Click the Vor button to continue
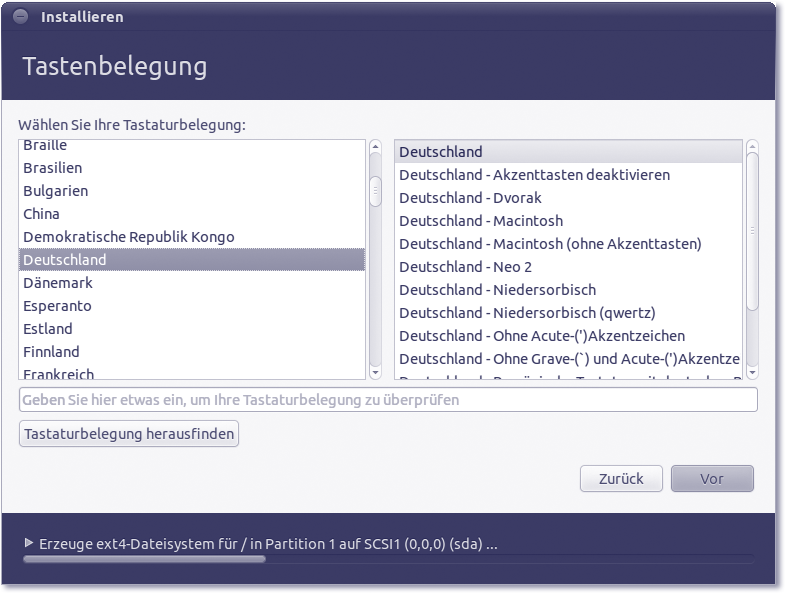The height and width of the screenshot is (593, 785). point(712,479)
